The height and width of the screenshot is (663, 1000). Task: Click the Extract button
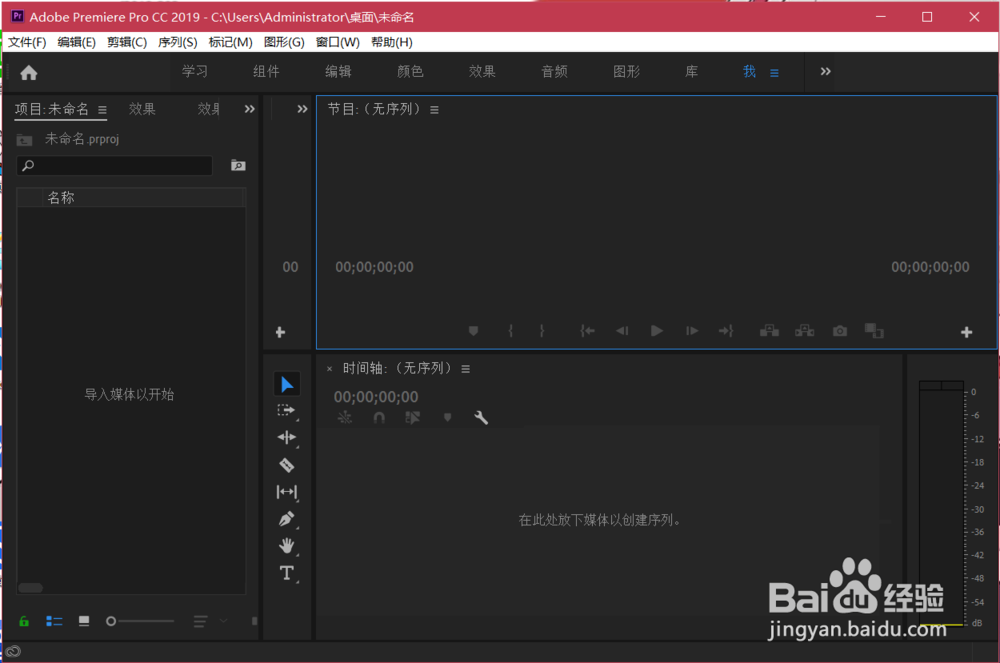[804, 331]
